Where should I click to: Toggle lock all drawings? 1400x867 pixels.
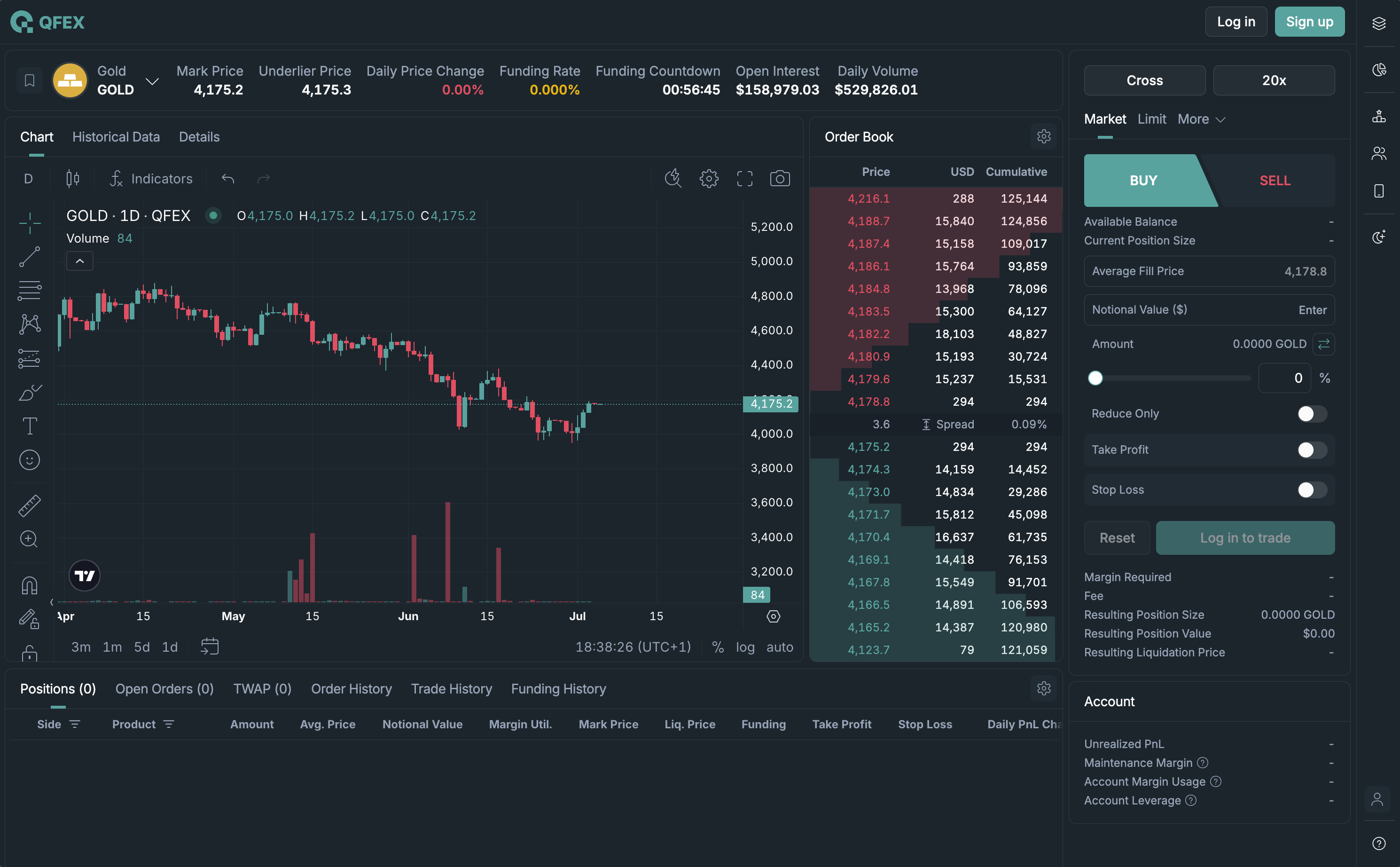[29, 653]
